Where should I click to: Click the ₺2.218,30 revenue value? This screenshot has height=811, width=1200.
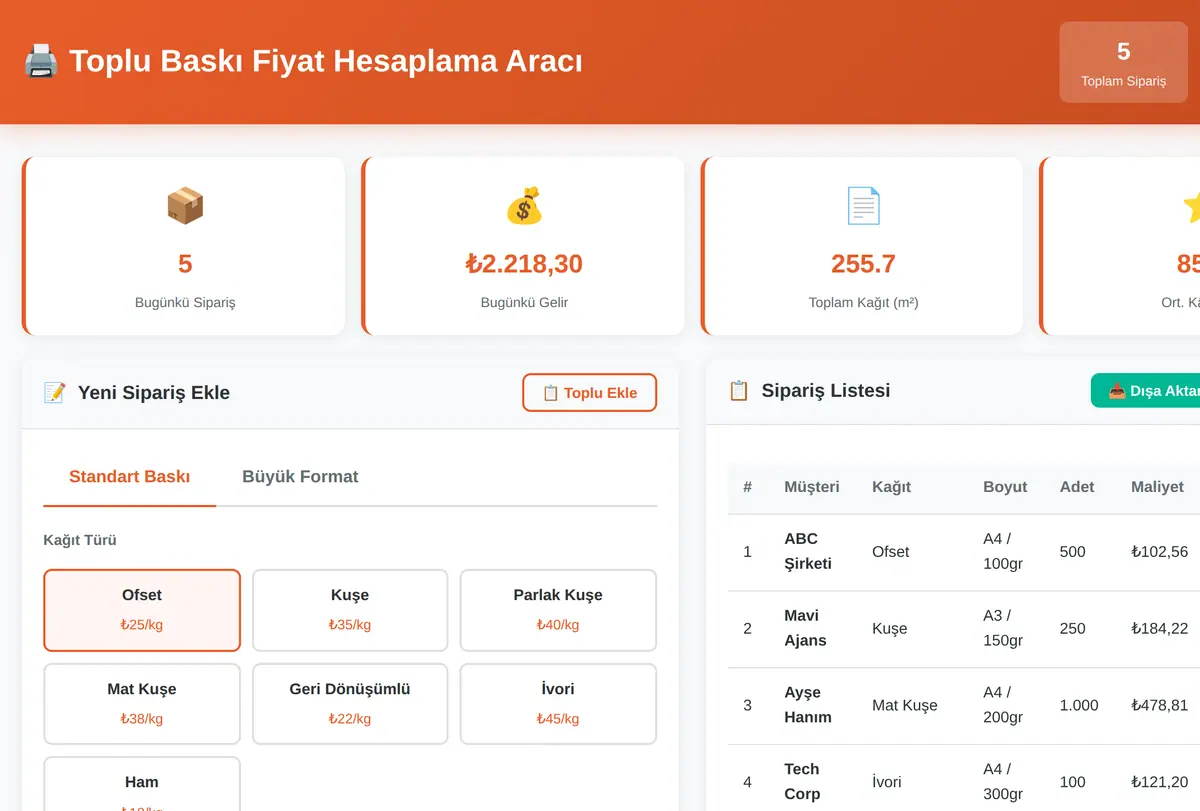pos(524,264)
